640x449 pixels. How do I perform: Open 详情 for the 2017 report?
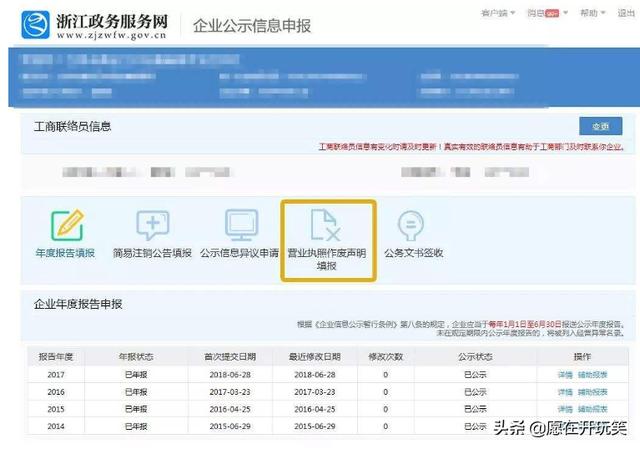(565, 375)
